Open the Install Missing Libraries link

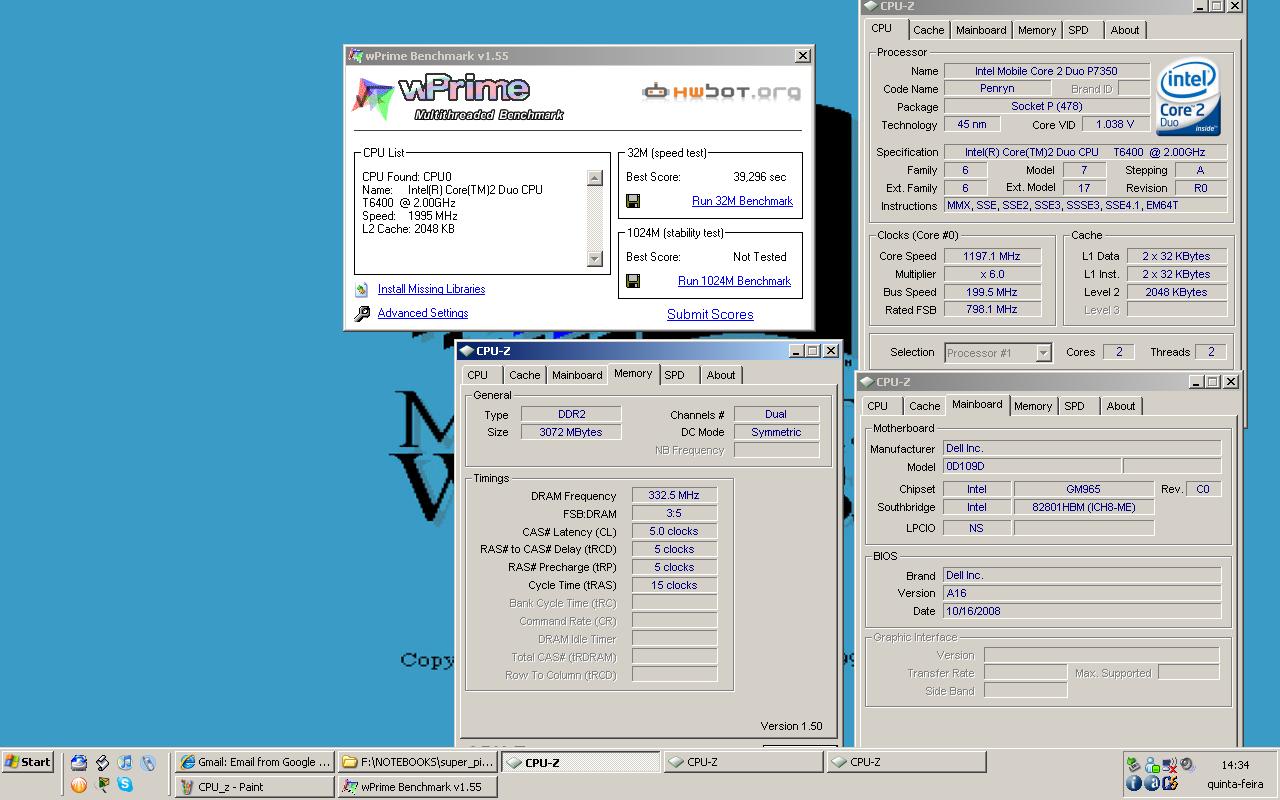(x=431, y=289)
